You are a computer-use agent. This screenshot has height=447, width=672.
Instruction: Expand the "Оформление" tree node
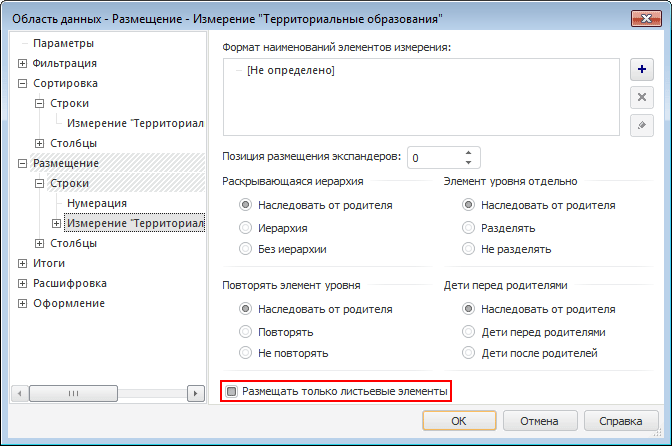pos(23,303)
